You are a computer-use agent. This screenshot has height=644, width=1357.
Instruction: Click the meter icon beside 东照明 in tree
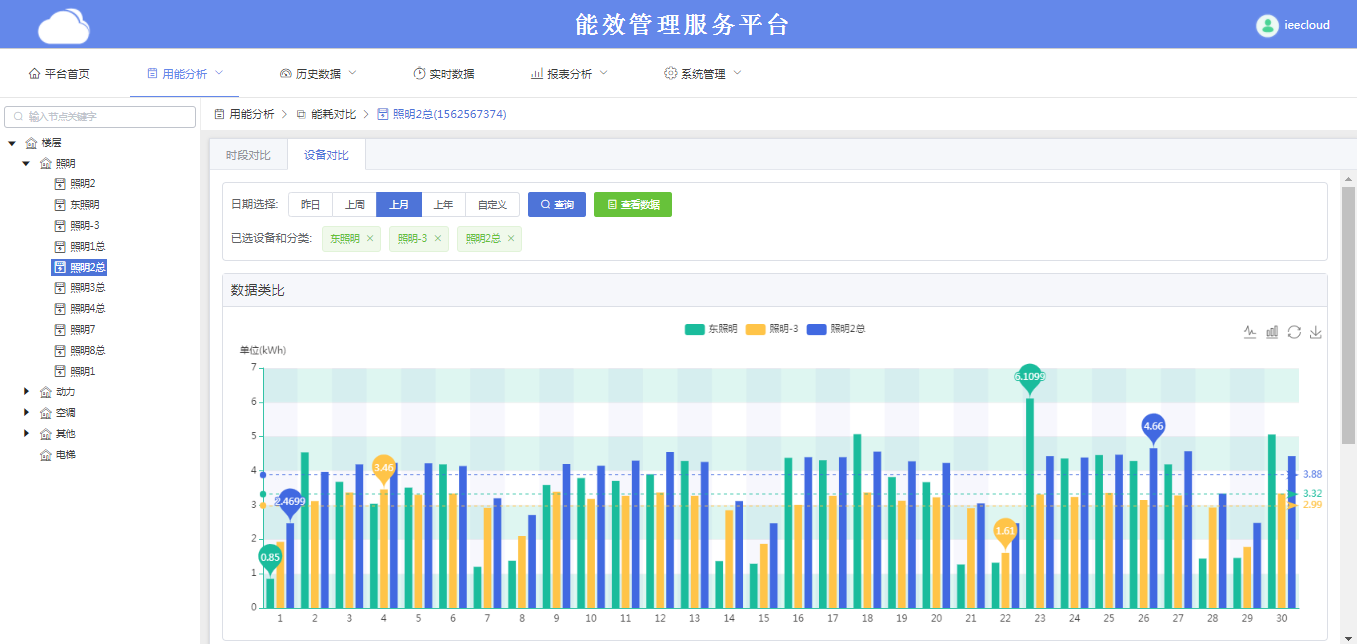point(60,205)
